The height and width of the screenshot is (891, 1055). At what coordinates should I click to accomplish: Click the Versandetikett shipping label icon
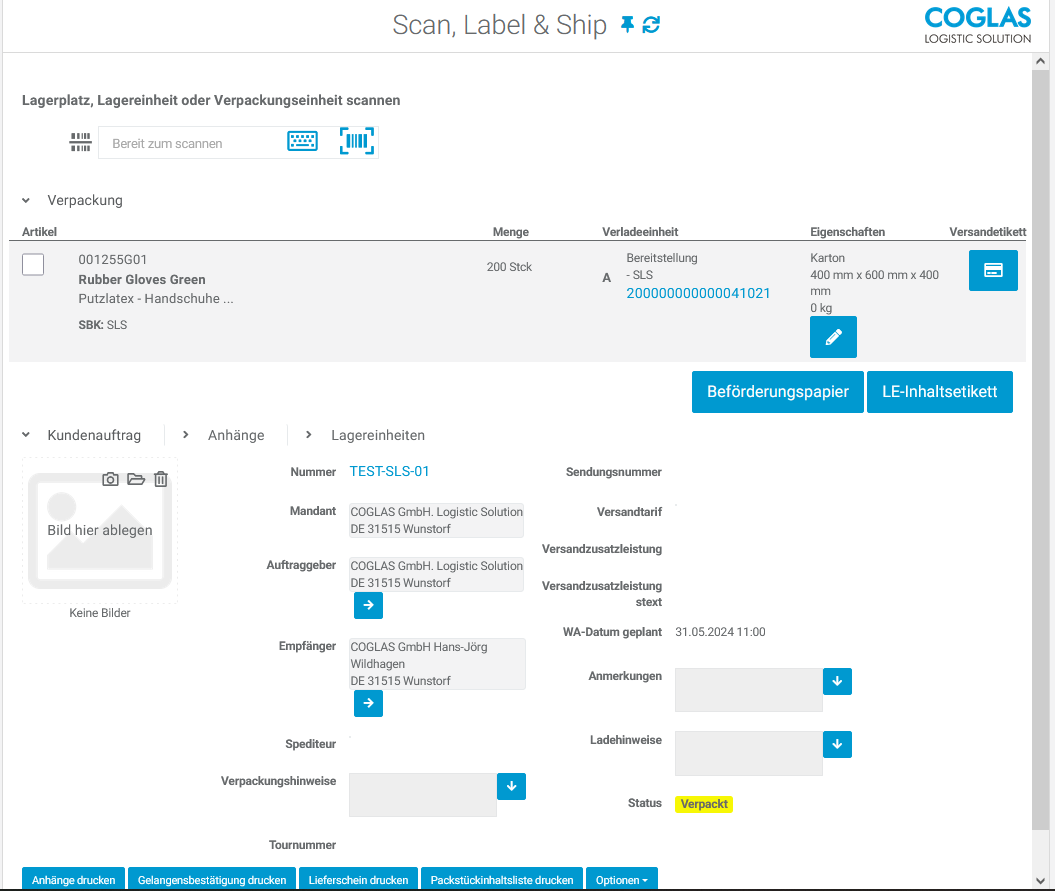pyautogui.click(x=993, y=270)
